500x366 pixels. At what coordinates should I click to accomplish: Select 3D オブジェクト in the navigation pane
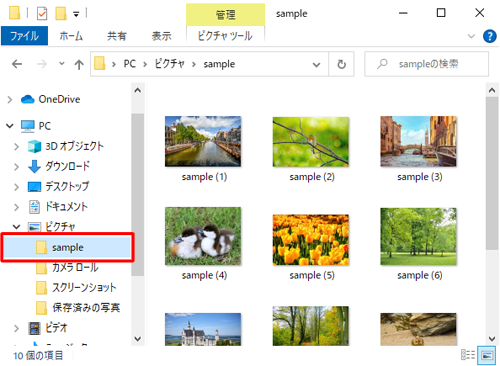66,146
